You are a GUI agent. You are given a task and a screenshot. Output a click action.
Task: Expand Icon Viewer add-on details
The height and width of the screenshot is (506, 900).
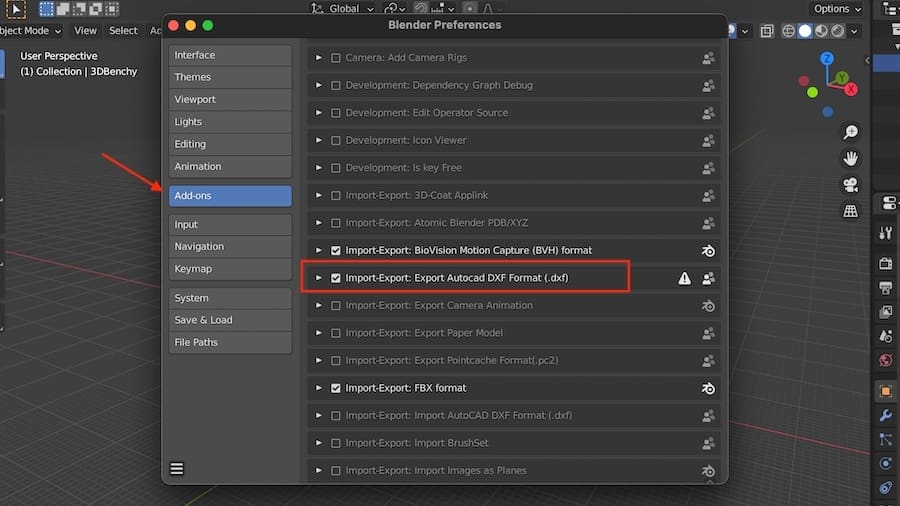[319, 140]
